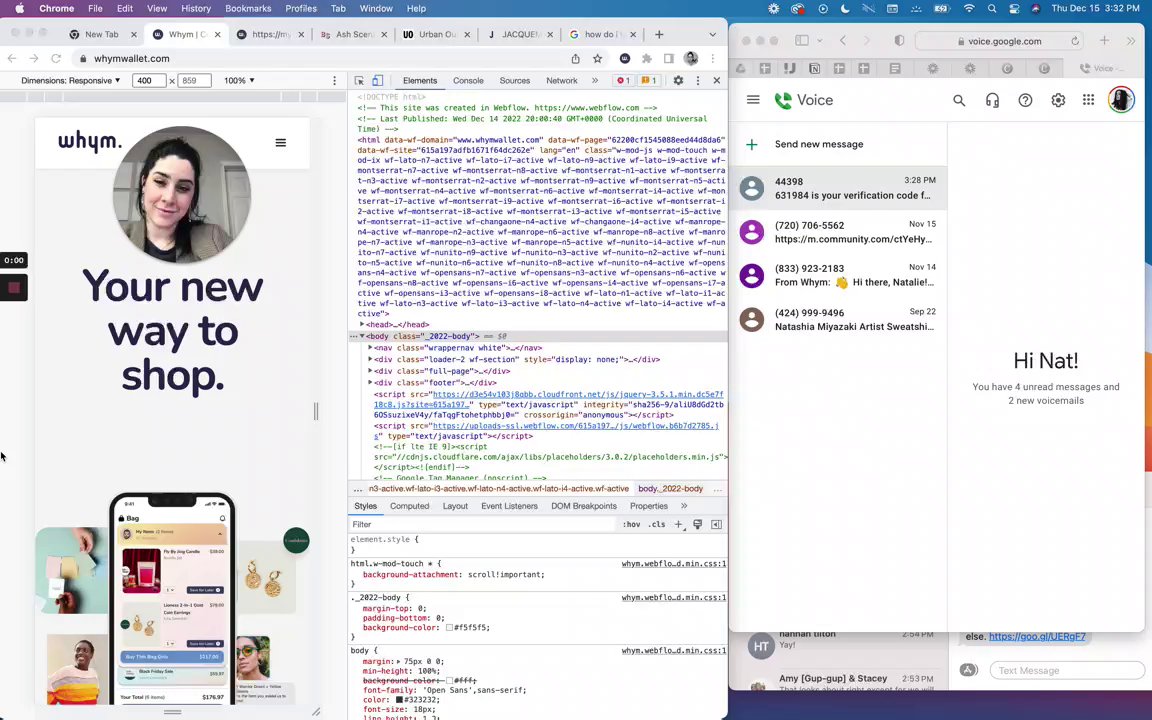The height and width of the screenshot is (720, 1152).
Task: Toggle computed styles sidebar icon
Action: pyautogui.click(x=716, y=525)
